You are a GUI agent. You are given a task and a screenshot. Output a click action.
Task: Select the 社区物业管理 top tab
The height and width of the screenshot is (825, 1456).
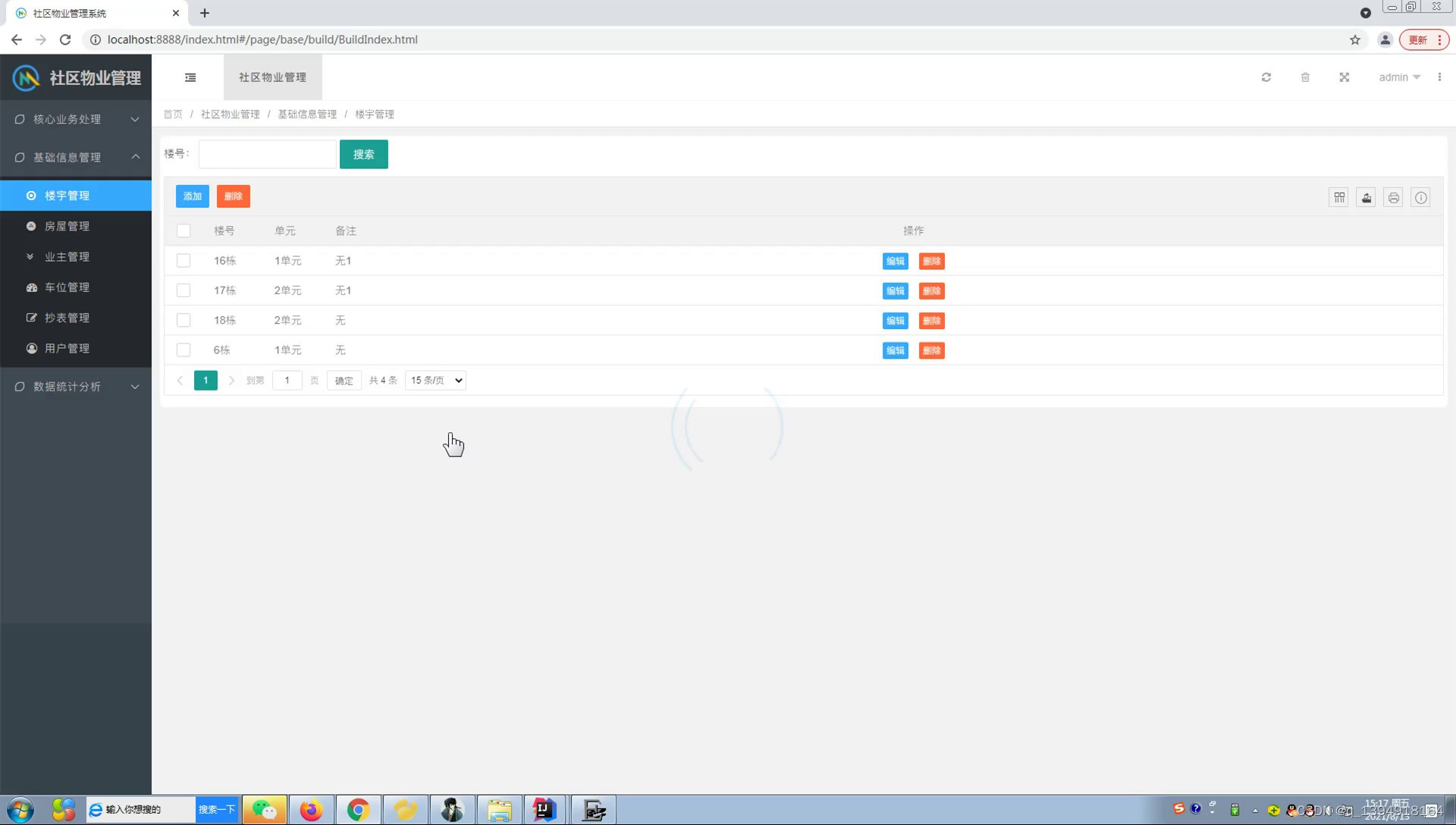pyautogui.click(x=272, y=77)
